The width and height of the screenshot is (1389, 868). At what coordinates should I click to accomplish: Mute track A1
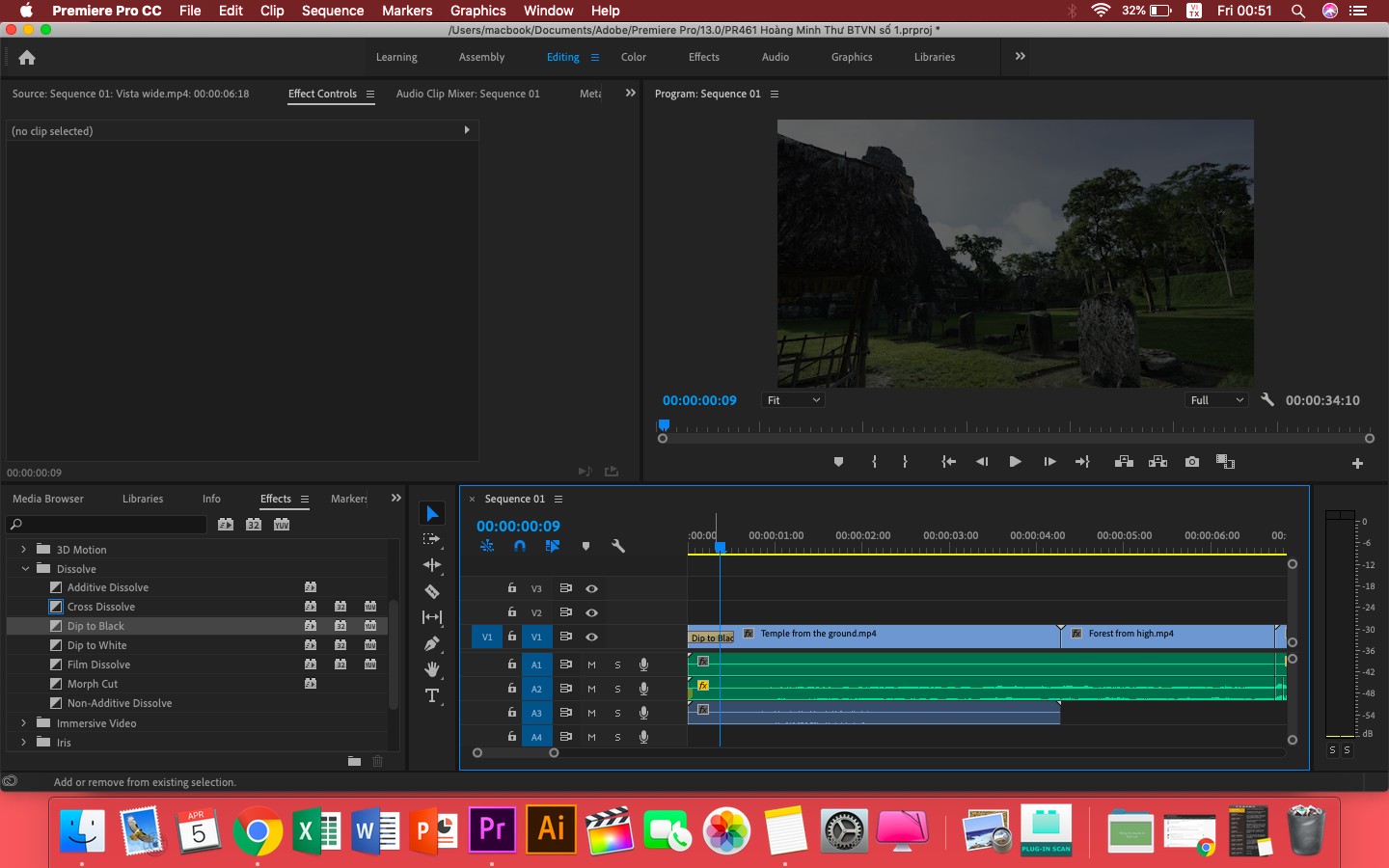tap(591, 665)
